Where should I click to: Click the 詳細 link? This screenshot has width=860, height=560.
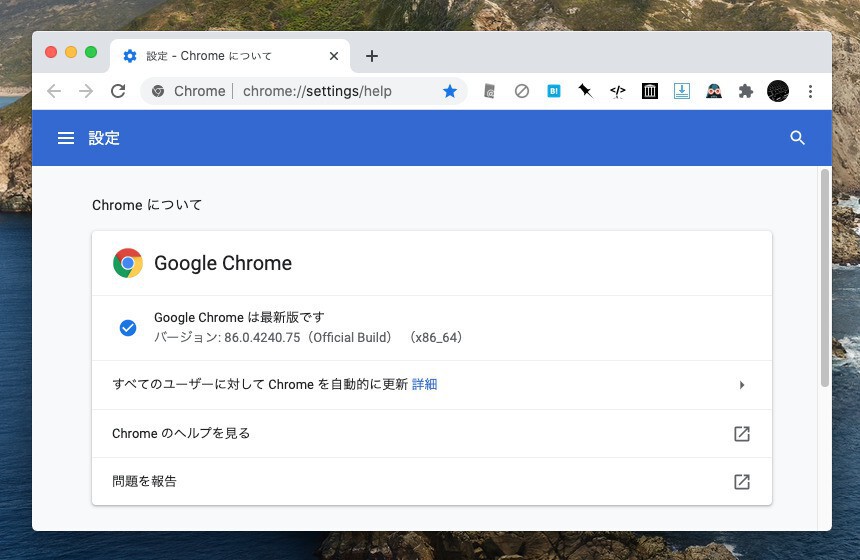click(x=424, y=384)
